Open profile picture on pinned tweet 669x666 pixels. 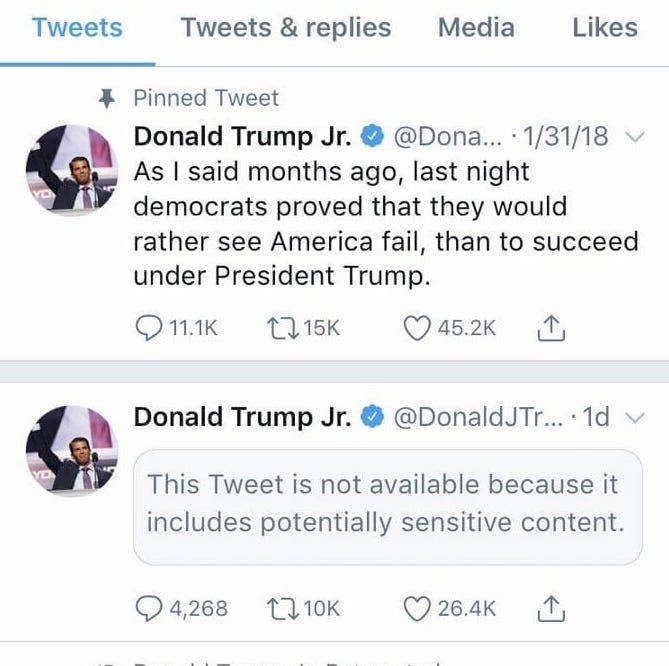coord(72,171)
